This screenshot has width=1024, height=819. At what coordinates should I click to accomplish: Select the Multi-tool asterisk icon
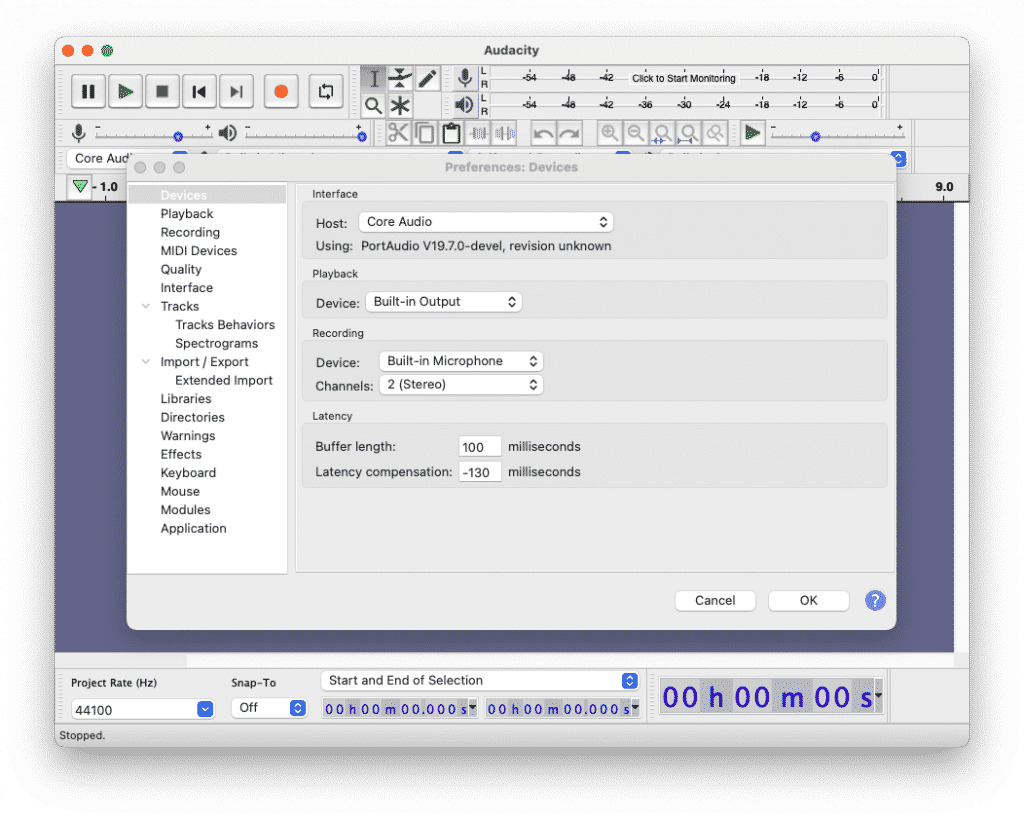[400, 105]
